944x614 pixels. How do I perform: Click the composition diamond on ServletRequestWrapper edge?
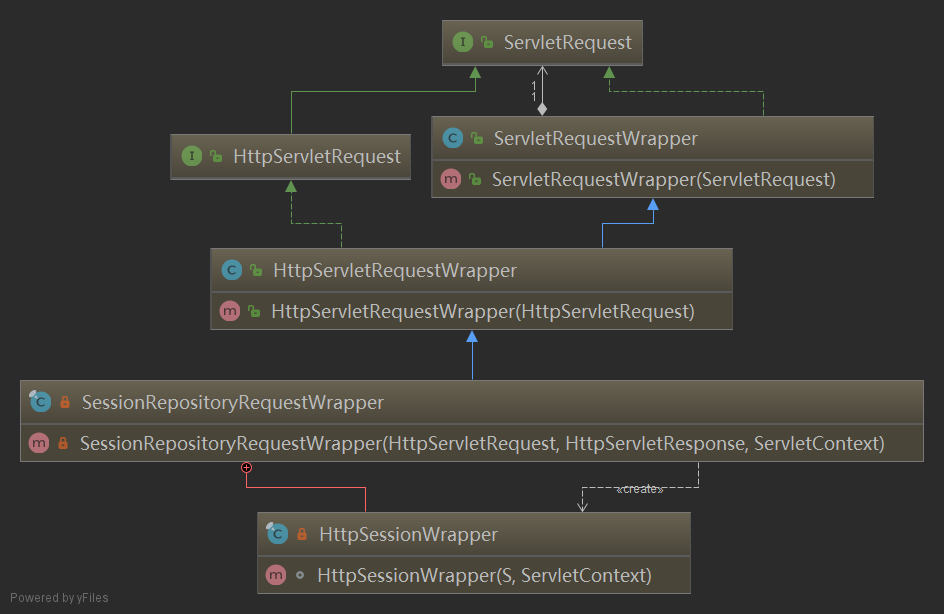click(x=542, y=109)
